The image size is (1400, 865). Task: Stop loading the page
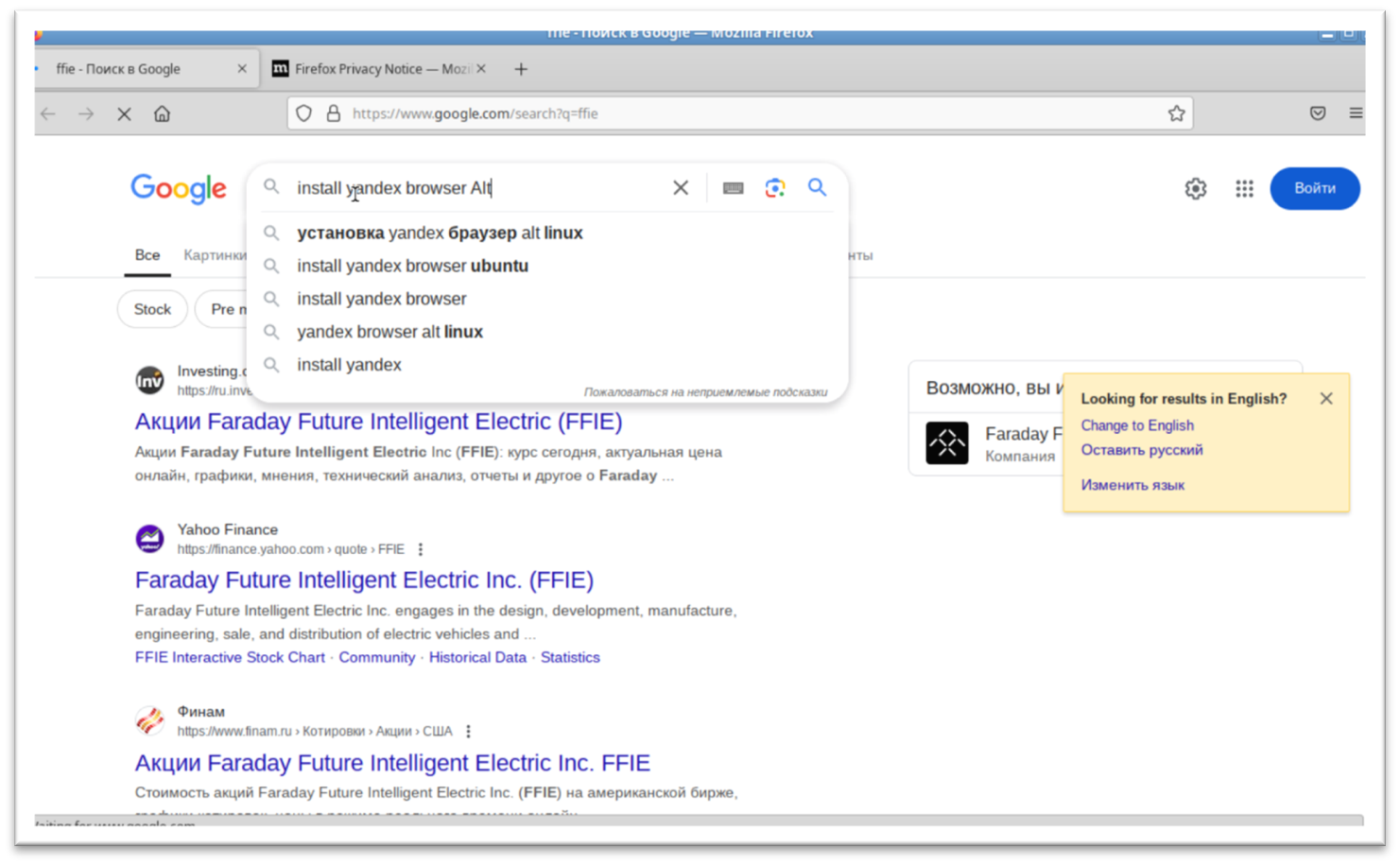point(124,113)
